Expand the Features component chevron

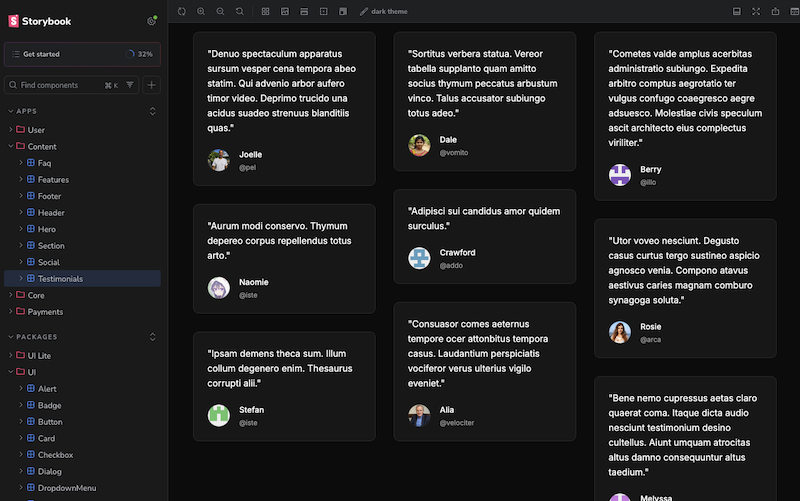[x=21, y=179]
